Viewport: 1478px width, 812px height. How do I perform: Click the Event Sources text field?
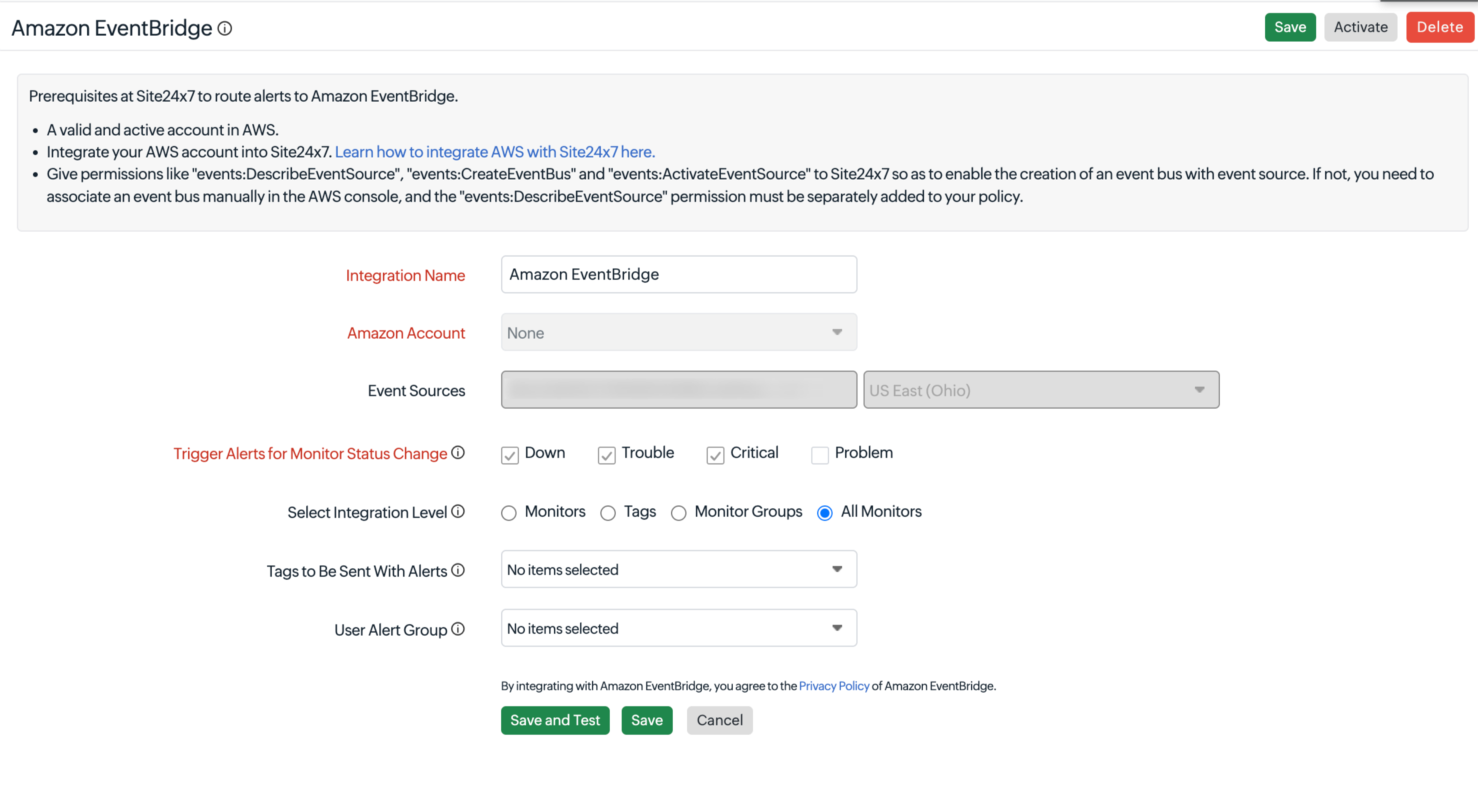tap(679, 390)
